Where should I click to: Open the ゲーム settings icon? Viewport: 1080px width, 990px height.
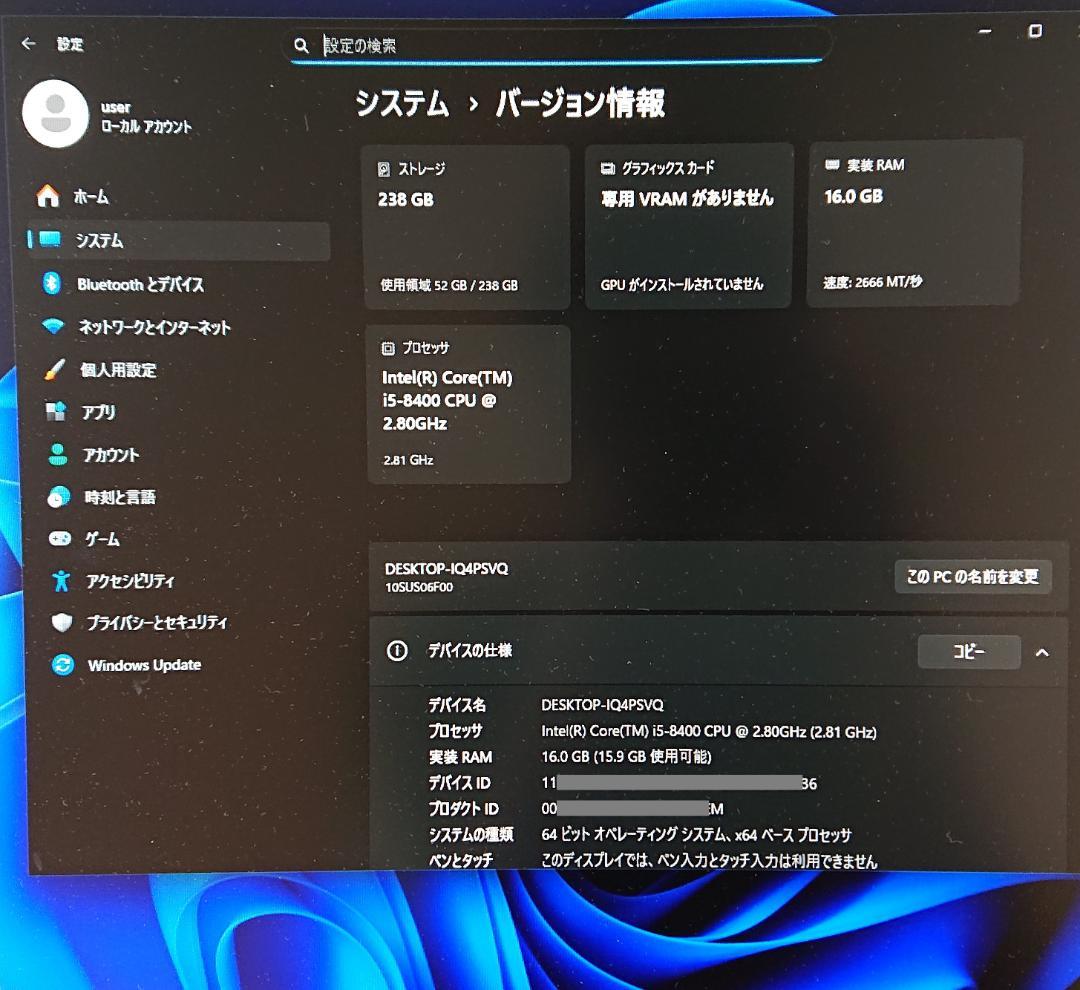60,539
